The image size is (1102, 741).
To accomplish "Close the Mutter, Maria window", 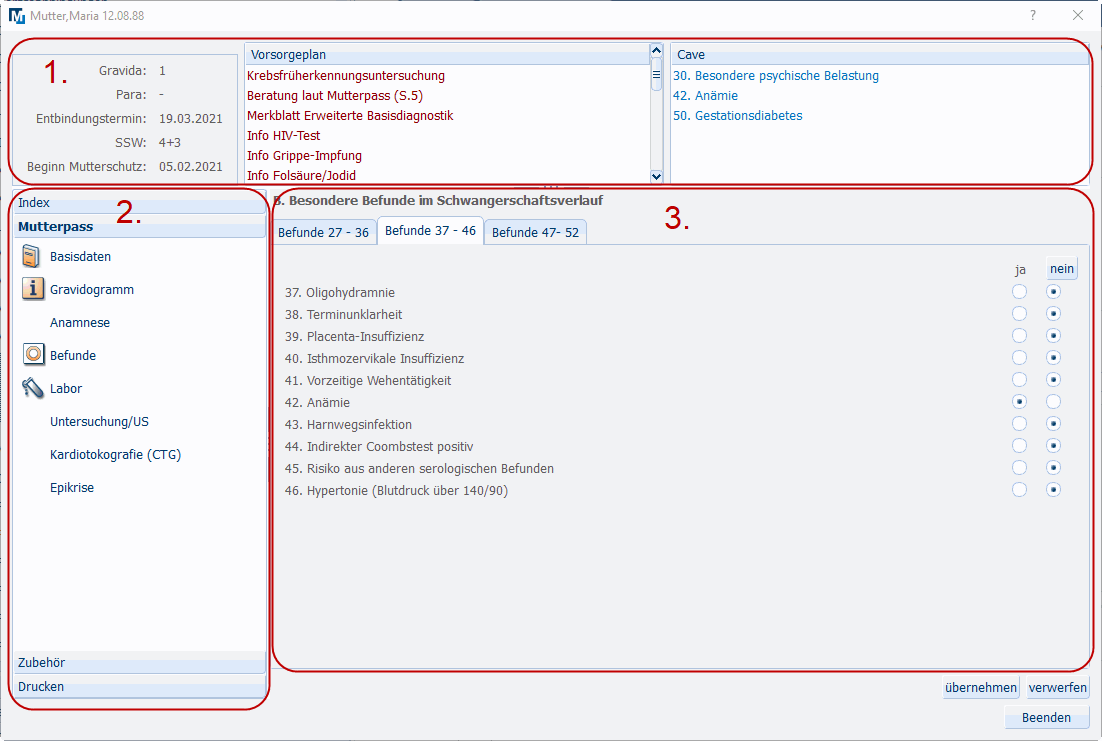I will (1077, 15).
